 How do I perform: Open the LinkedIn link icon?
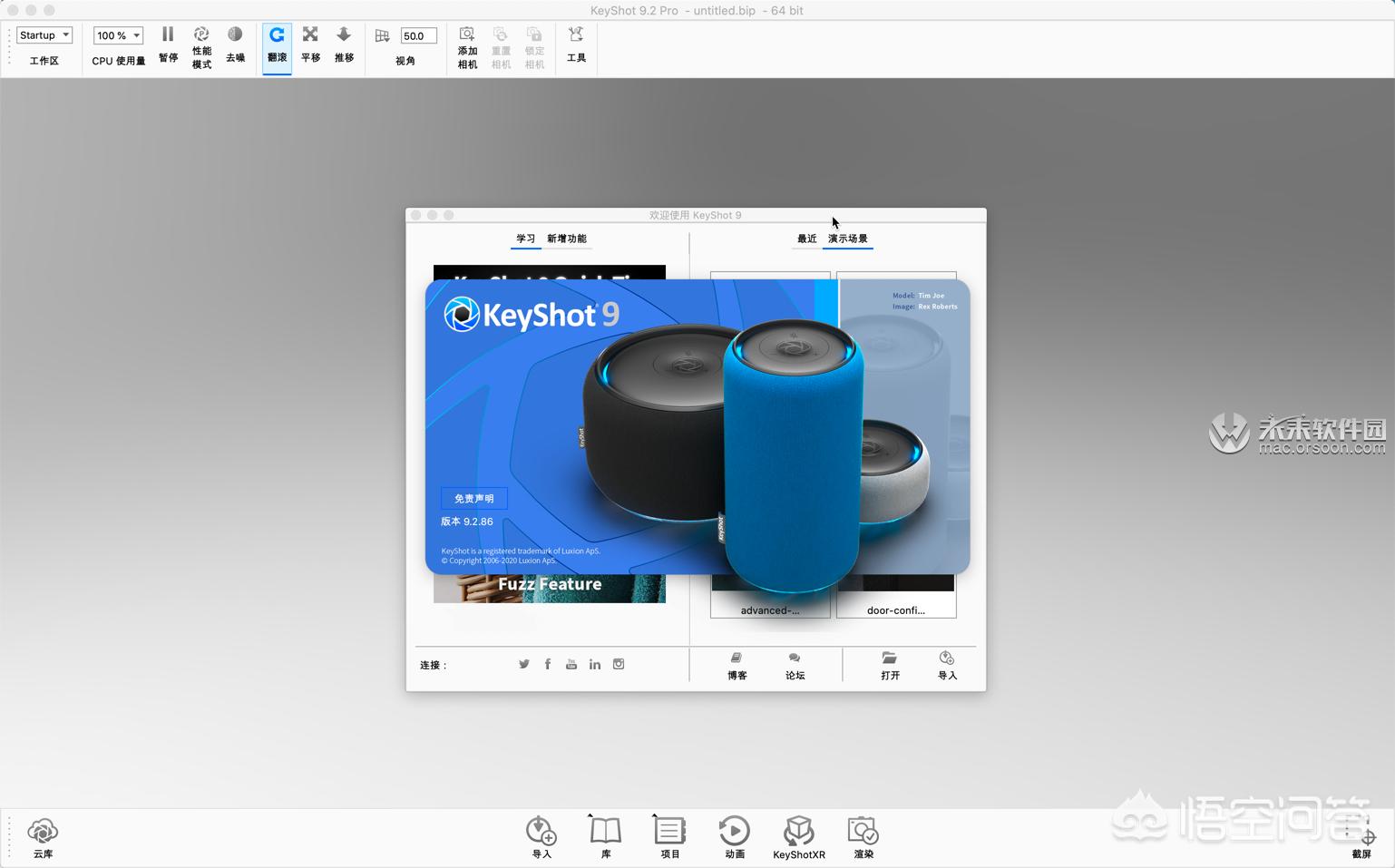pos(595,664)
